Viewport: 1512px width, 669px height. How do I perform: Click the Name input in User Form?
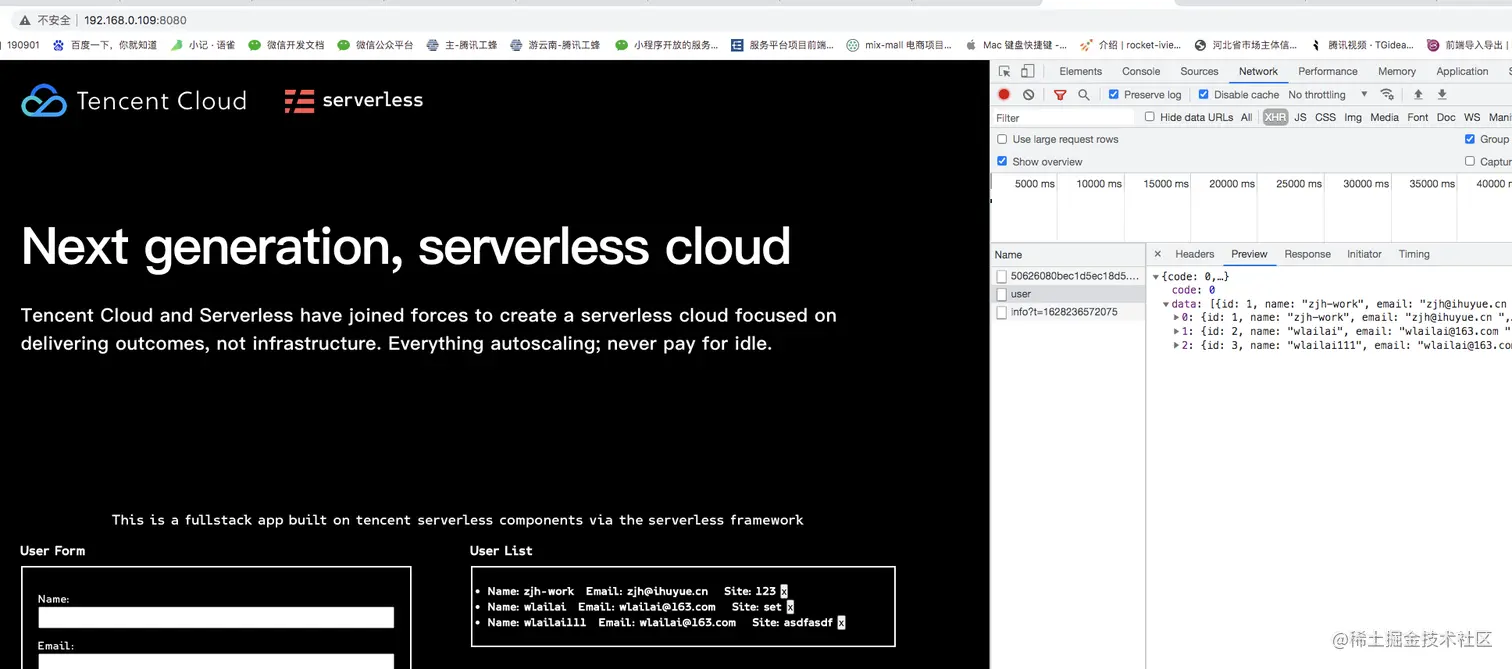tap(216, 618)
